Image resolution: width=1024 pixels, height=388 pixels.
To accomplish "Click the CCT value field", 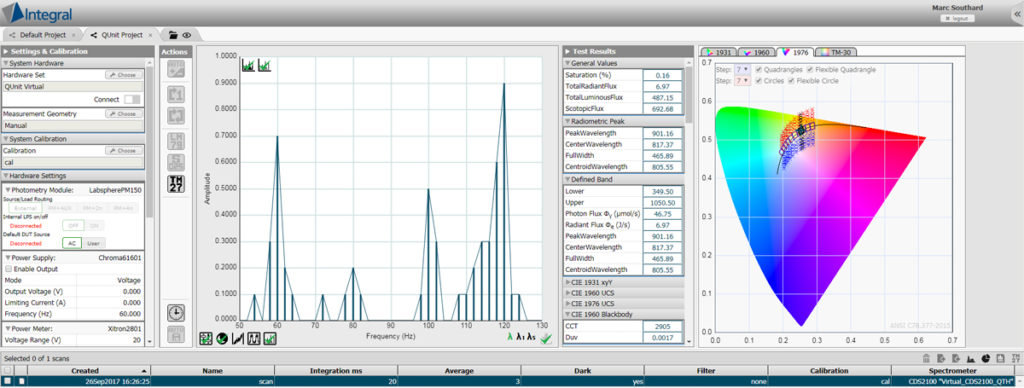I will tap(663, 326).
